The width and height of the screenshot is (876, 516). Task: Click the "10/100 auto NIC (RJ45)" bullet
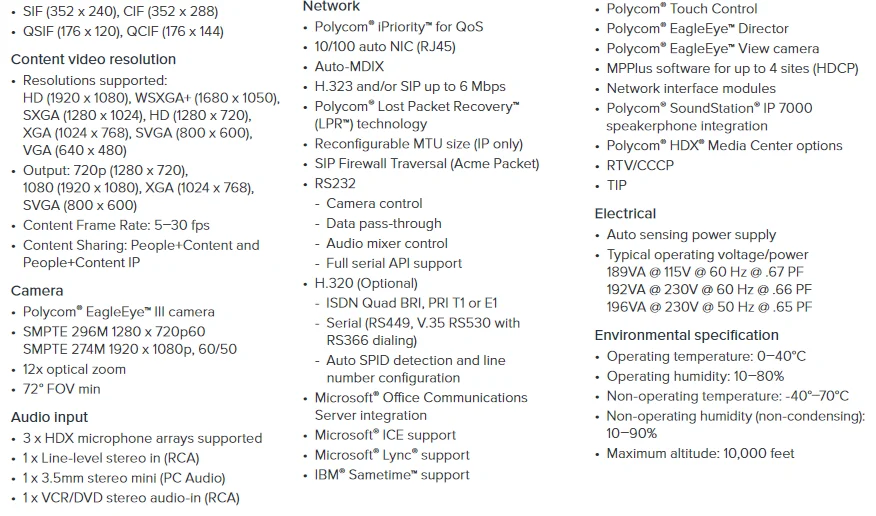380,46
